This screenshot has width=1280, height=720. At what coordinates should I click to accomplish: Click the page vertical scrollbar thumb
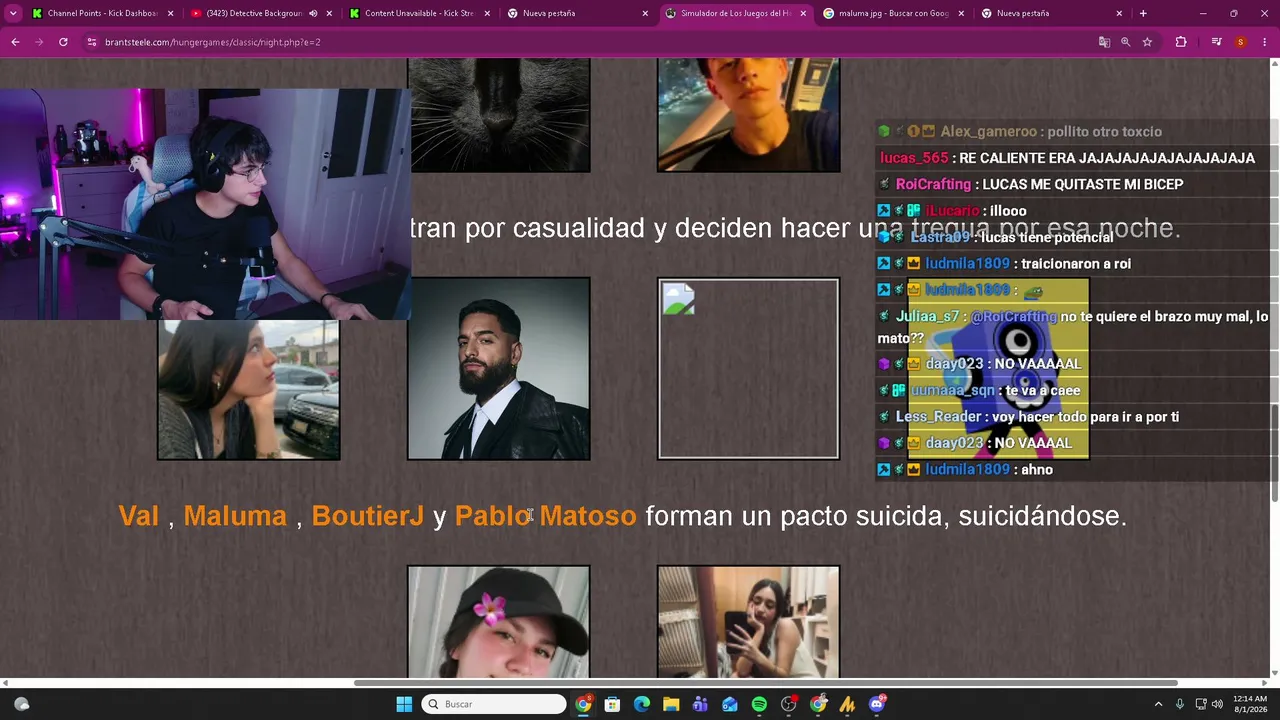tap(1274, 452)
